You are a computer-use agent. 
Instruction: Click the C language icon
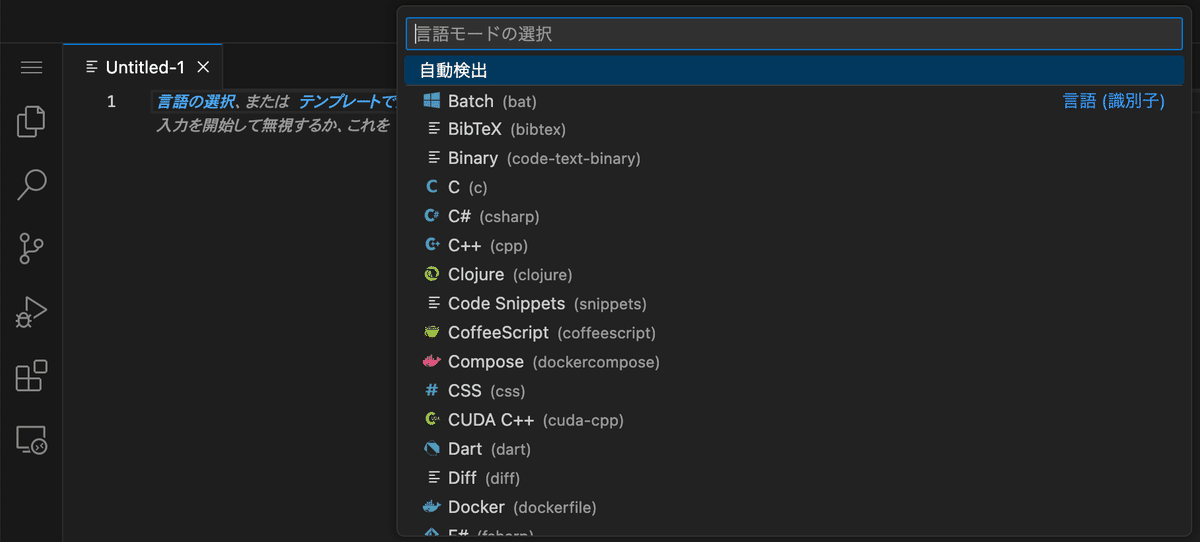432,187
